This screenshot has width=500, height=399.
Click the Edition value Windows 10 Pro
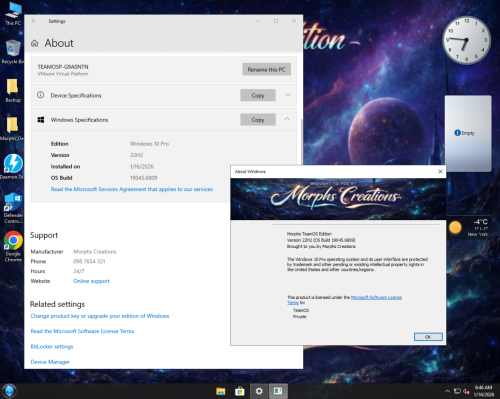[x=149, y=144]
